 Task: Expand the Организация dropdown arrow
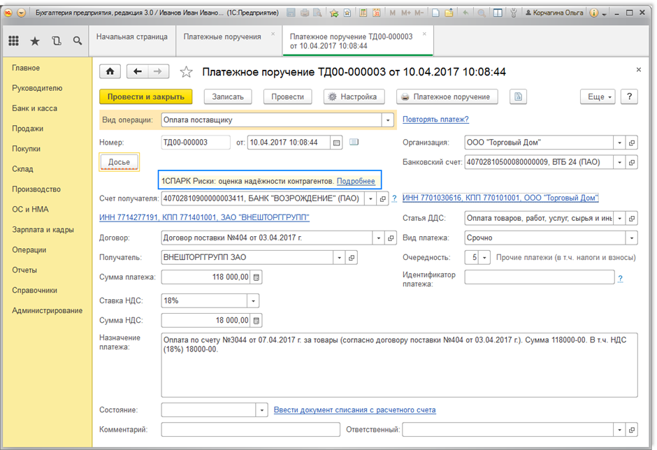click(x=619, y=142)
